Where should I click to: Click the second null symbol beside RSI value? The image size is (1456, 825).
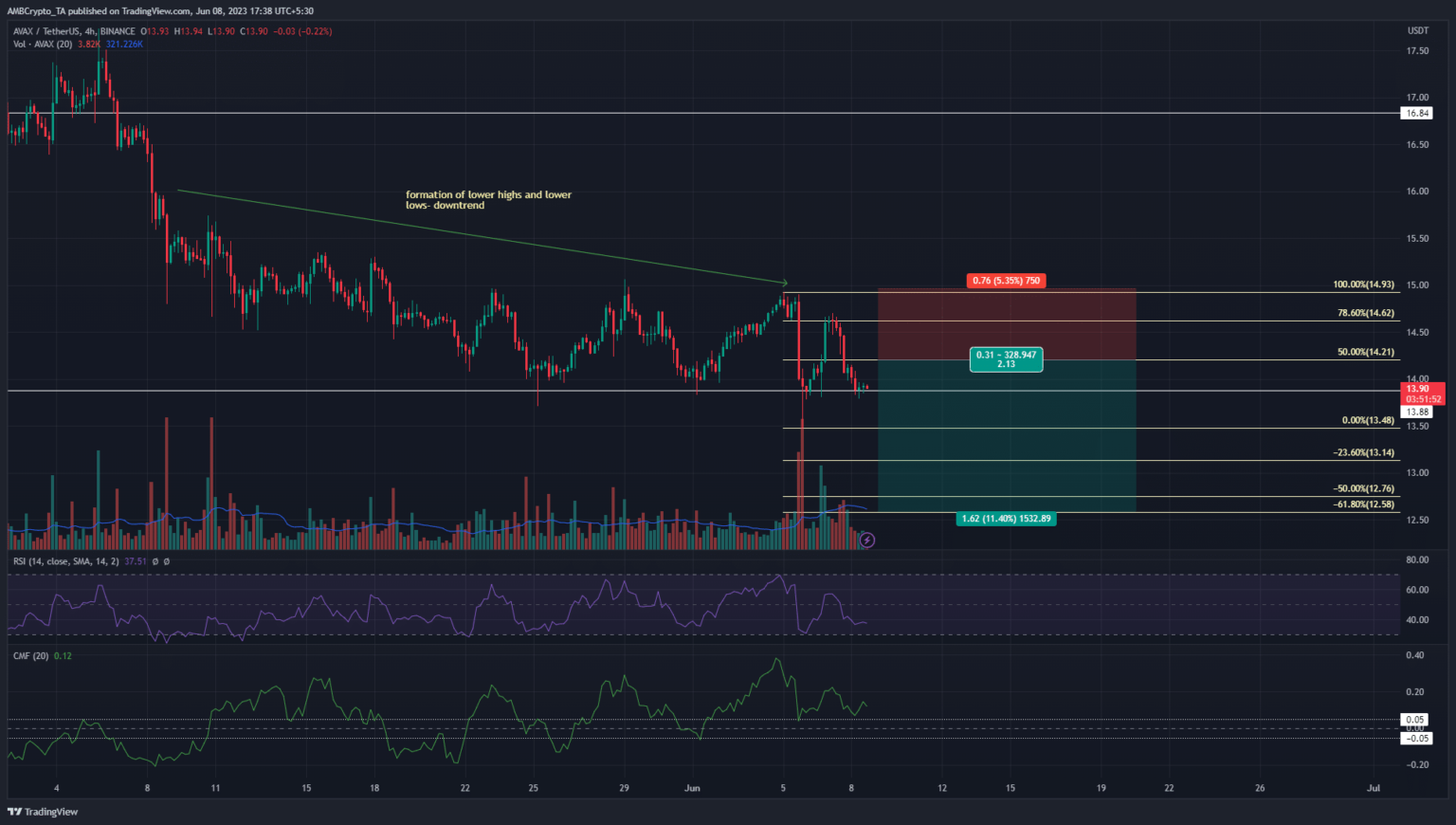click(x=167, y=561)
